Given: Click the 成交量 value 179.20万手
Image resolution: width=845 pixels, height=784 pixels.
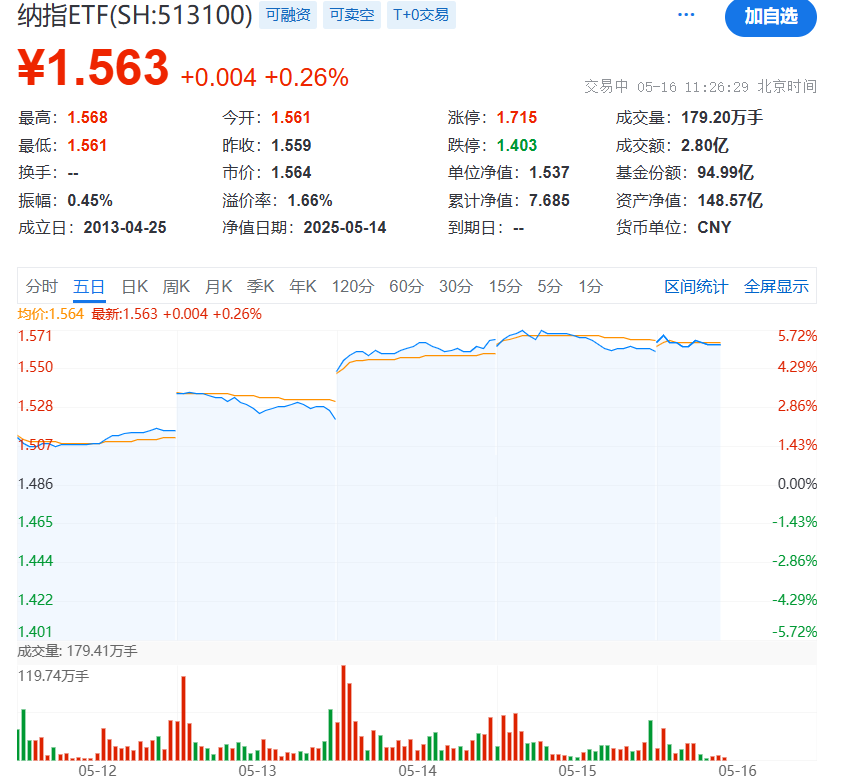Looking at the screenshot, I should pyautogui.click(x=722, y=117).
